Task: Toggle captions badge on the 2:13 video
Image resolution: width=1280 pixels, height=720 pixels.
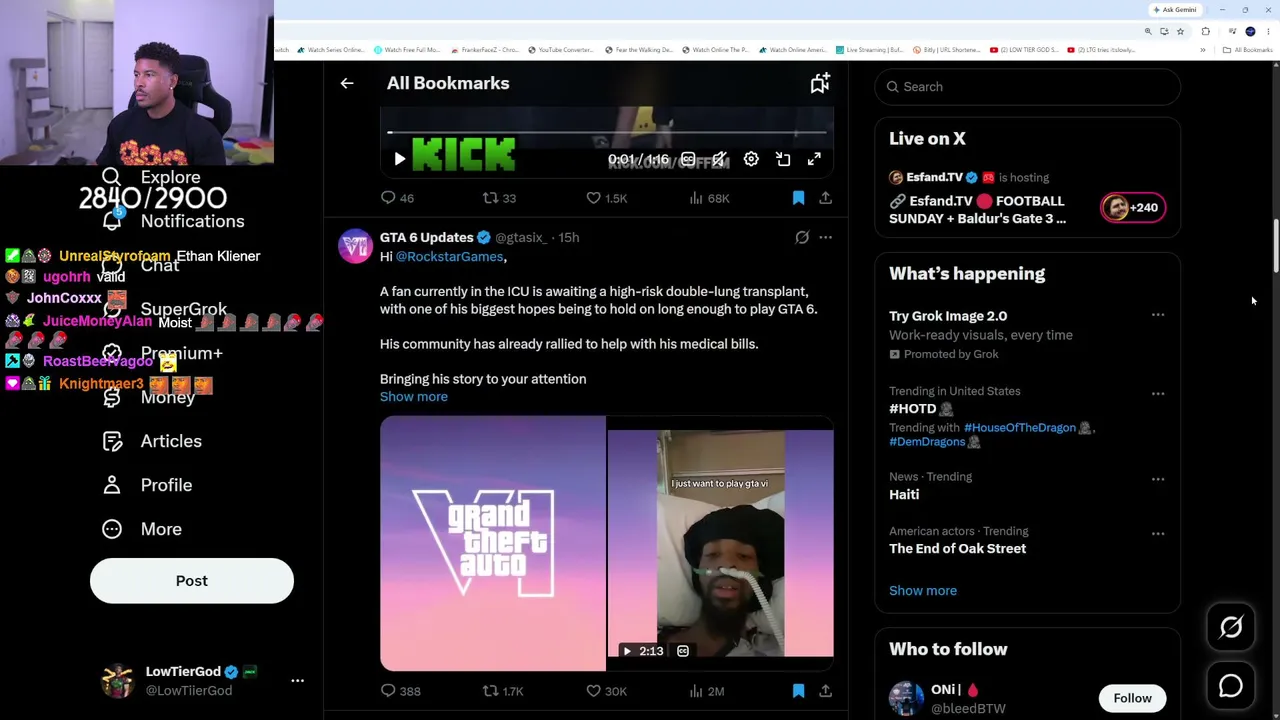Action: (x=683, y=651)
